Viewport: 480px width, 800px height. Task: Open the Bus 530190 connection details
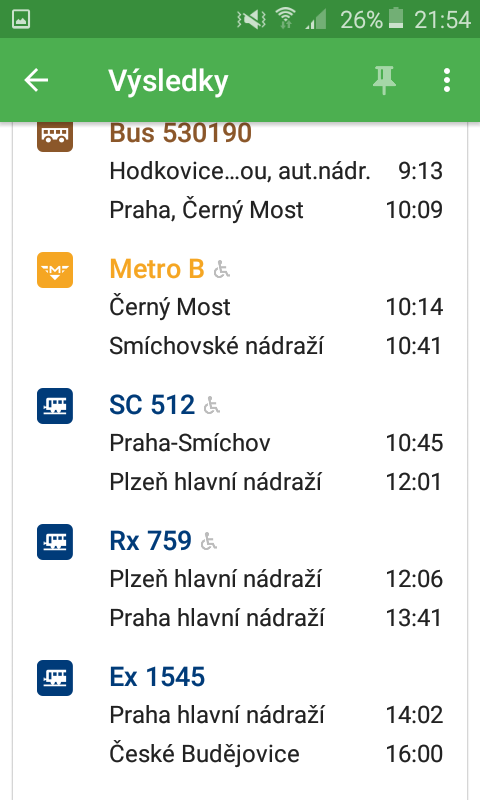coord(181,133)
